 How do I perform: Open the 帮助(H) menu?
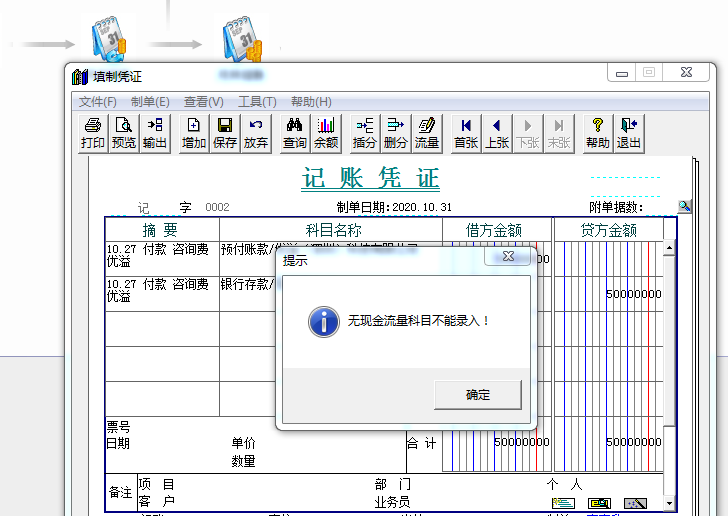[x=311, y=102]
